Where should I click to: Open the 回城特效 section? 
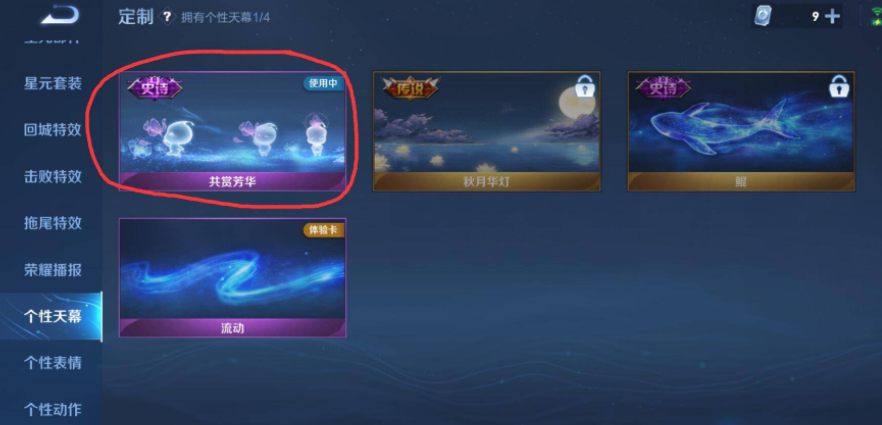click(x=53, y=130)
